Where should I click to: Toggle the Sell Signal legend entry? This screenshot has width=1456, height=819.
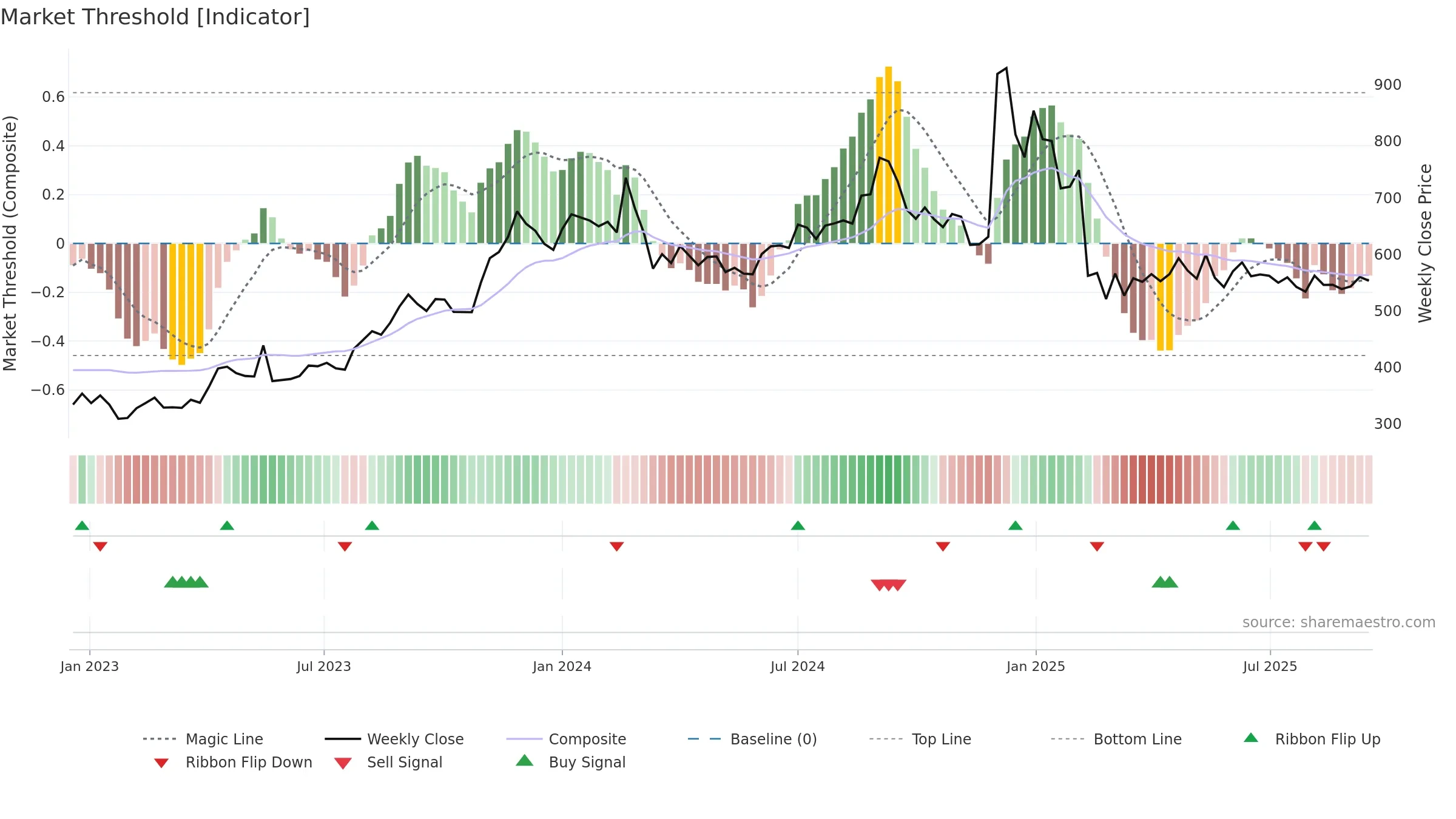[388, 763]
